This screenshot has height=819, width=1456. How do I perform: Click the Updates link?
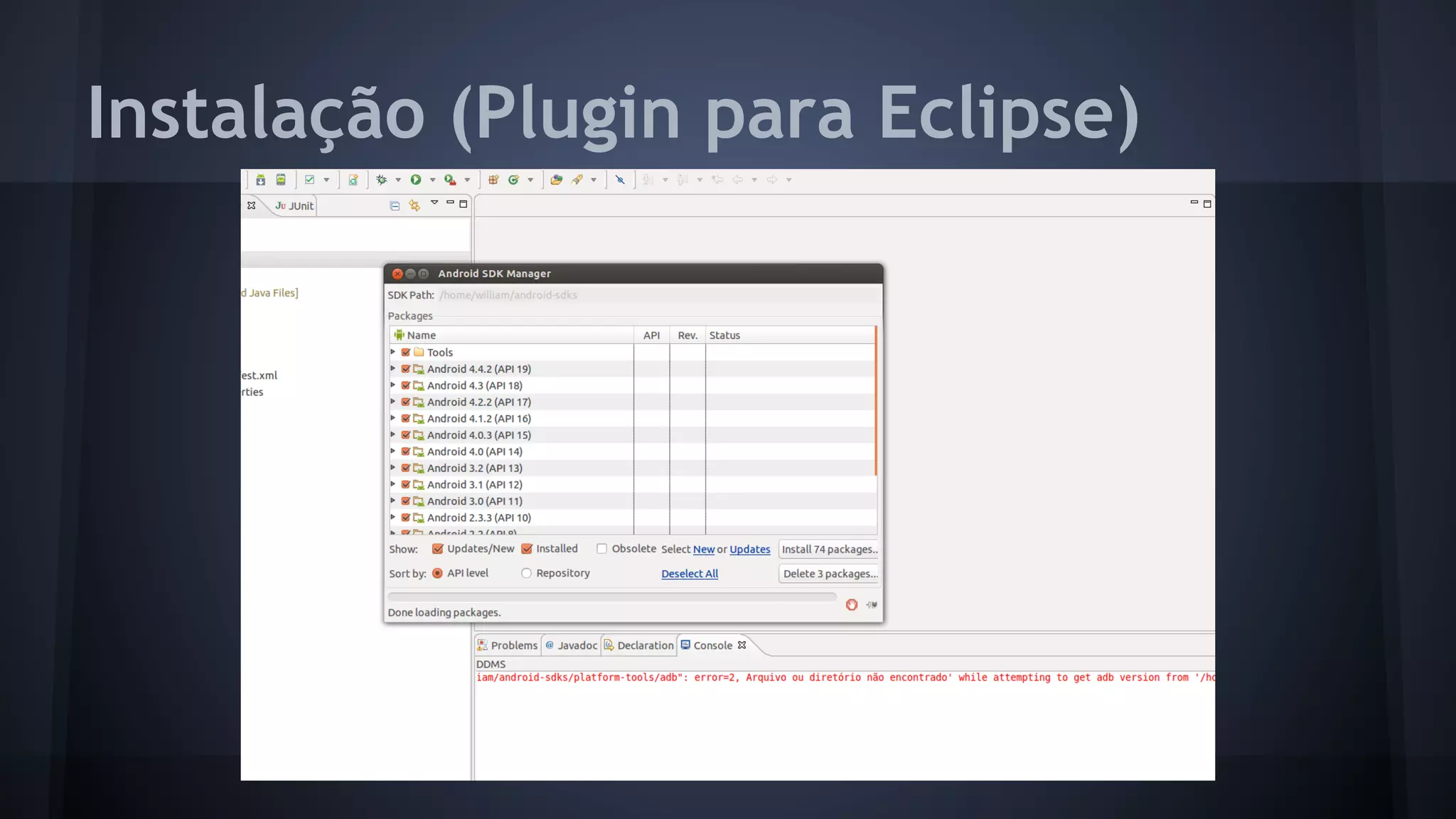tap(750, 550)
